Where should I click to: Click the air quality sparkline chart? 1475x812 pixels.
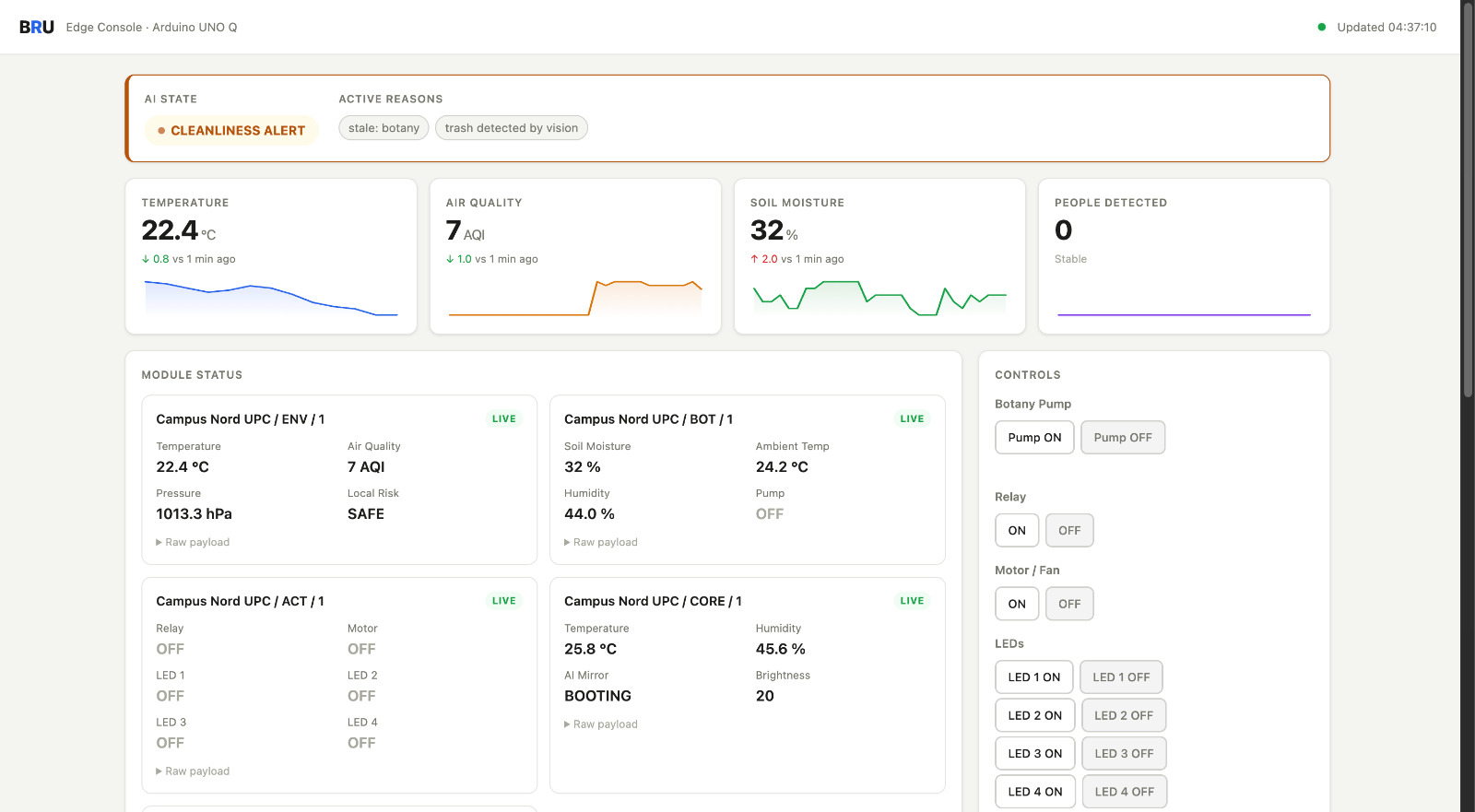(575, 298)
